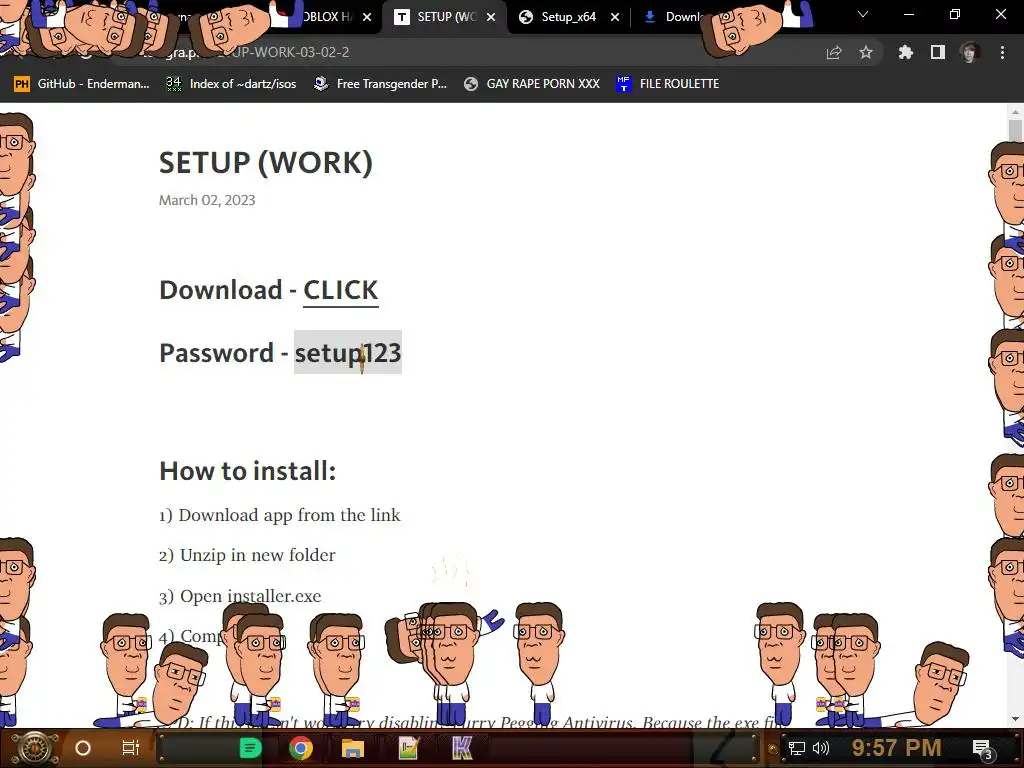Toggle the browser side panel icon

click(x=938, y=52)
